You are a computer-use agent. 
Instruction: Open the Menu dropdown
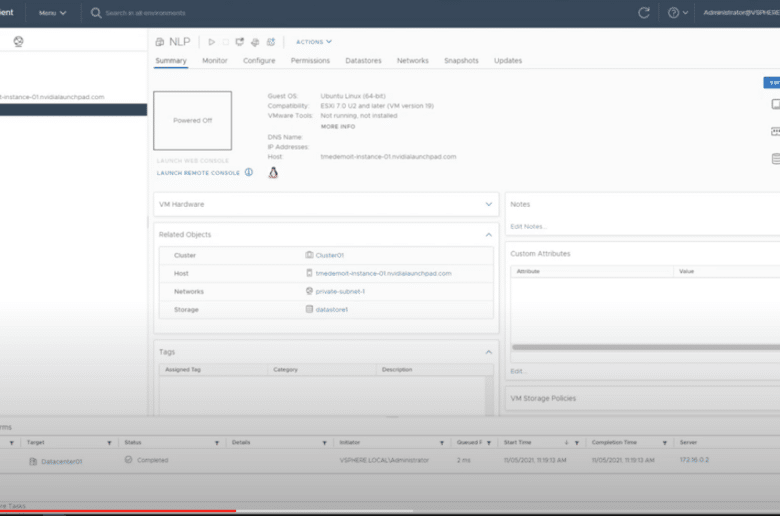click(52, 13)
